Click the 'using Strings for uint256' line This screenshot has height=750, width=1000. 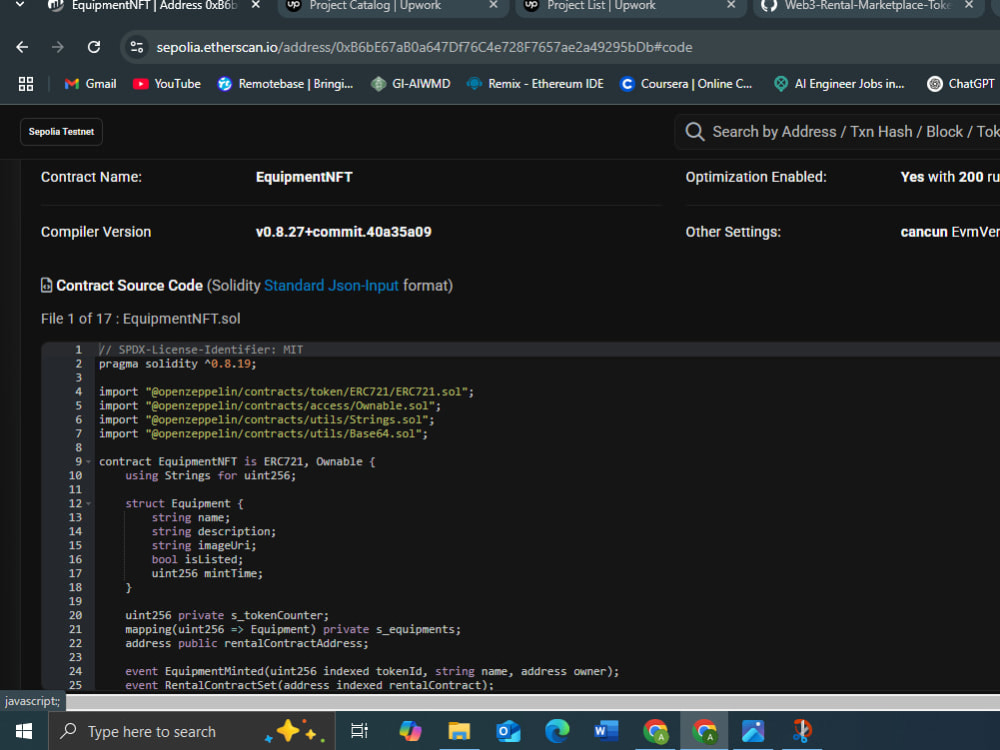point(210,476)
